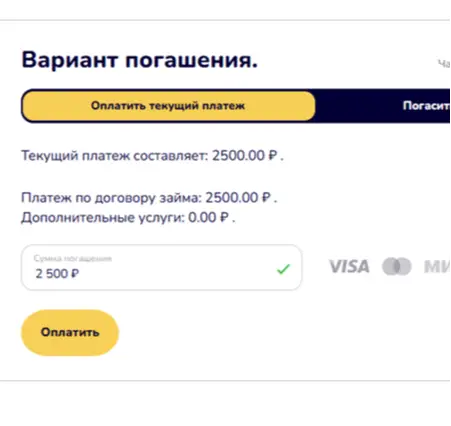Click the Текущий платеж составляет text
The width and height of the screenshot is (451, 426).
tap(115, 156)
